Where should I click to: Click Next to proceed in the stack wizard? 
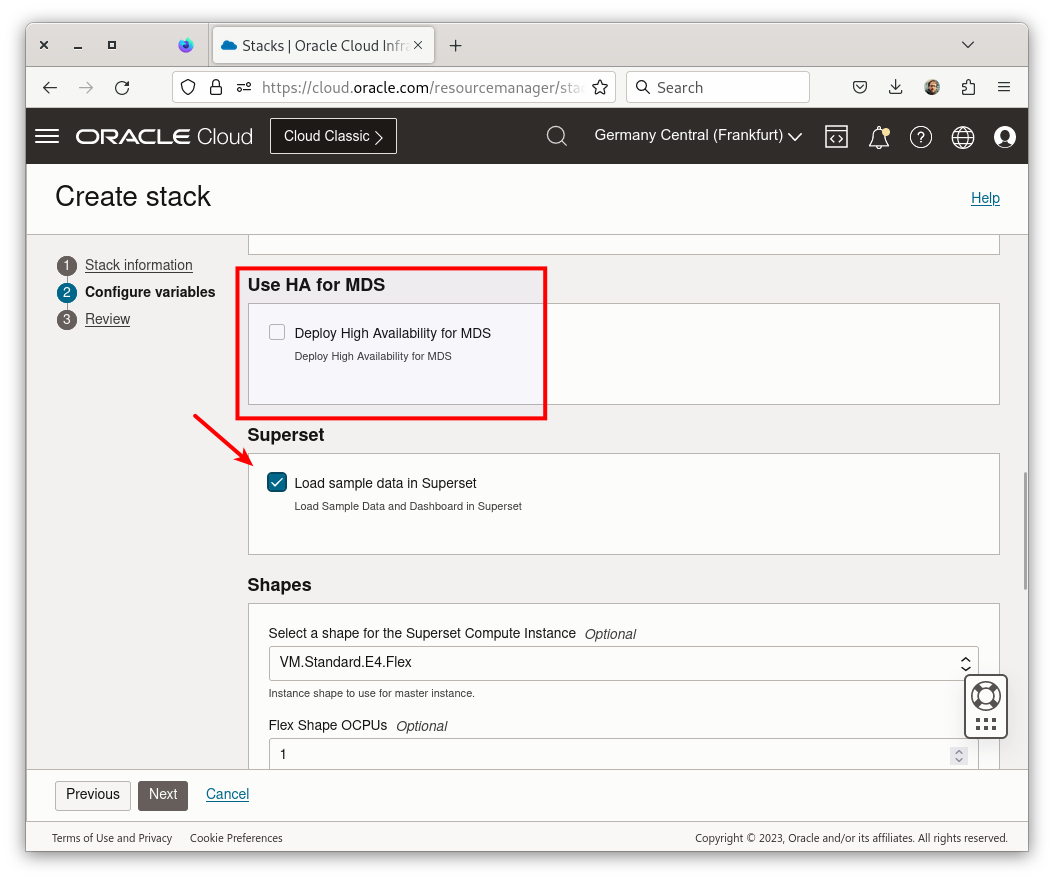[x=162, y=794]
